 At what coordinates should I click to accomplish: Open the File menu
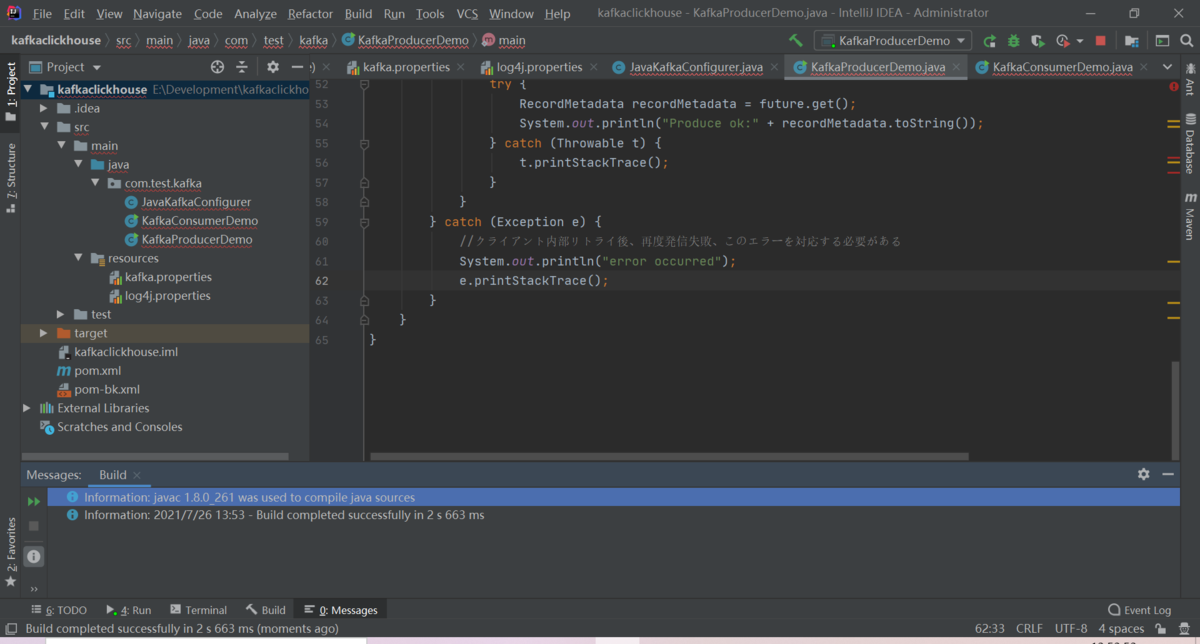point(42,14)
